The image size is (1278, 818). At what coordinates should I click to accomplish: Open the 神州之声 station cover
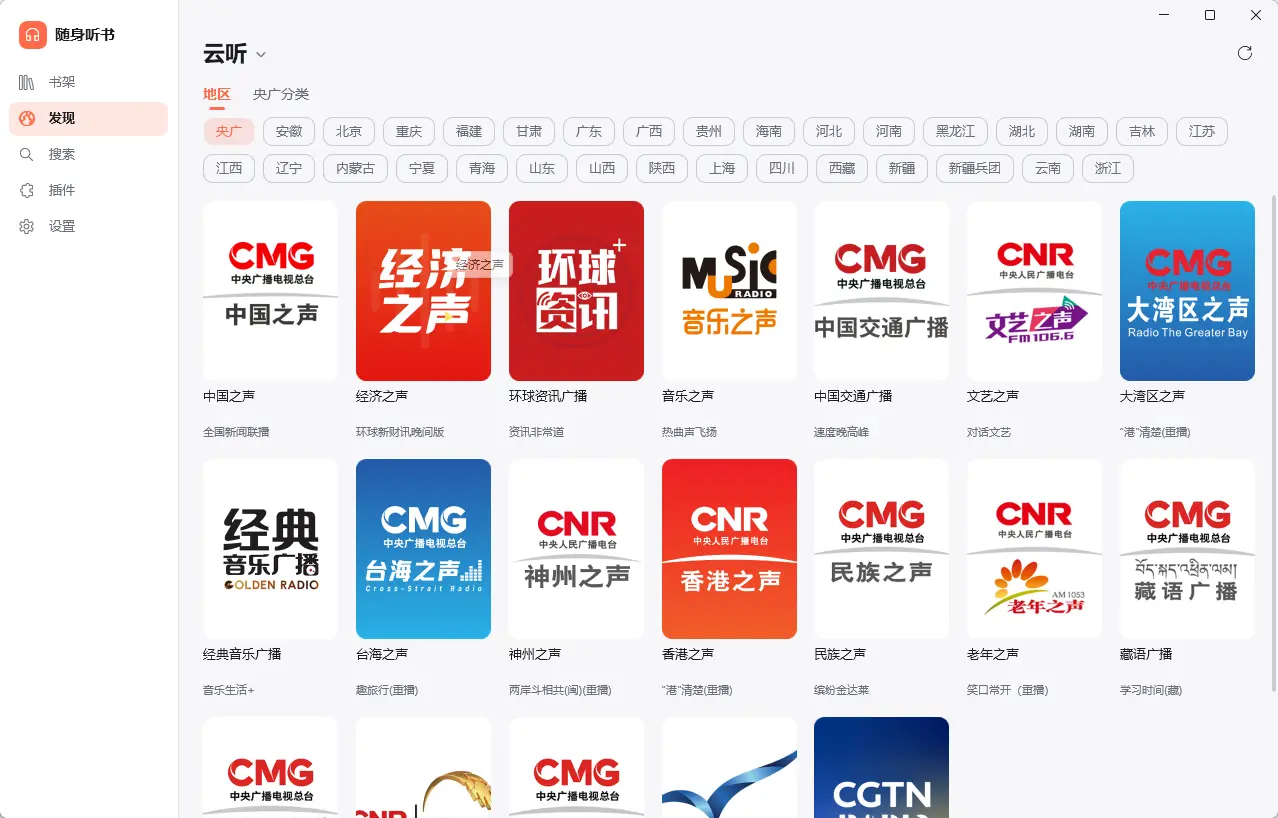576,549
